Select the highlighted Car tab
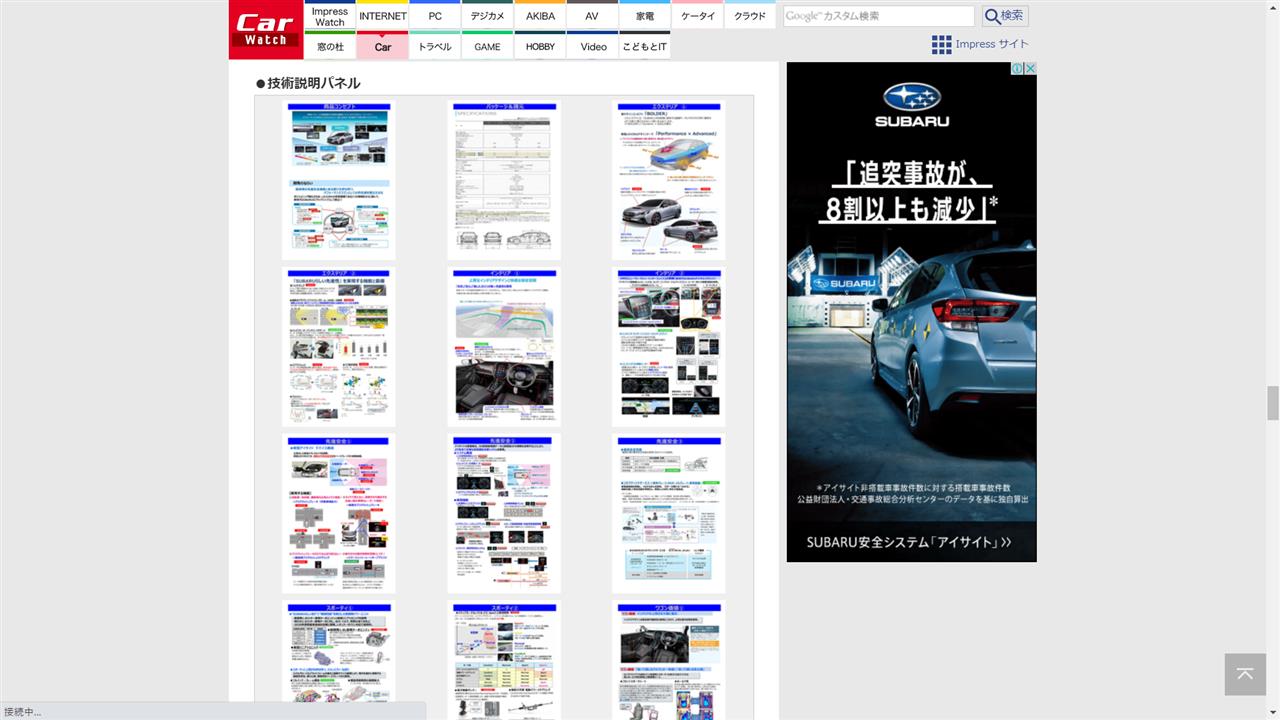Viewport: 1280px width, 720px height. coord(383,46)
